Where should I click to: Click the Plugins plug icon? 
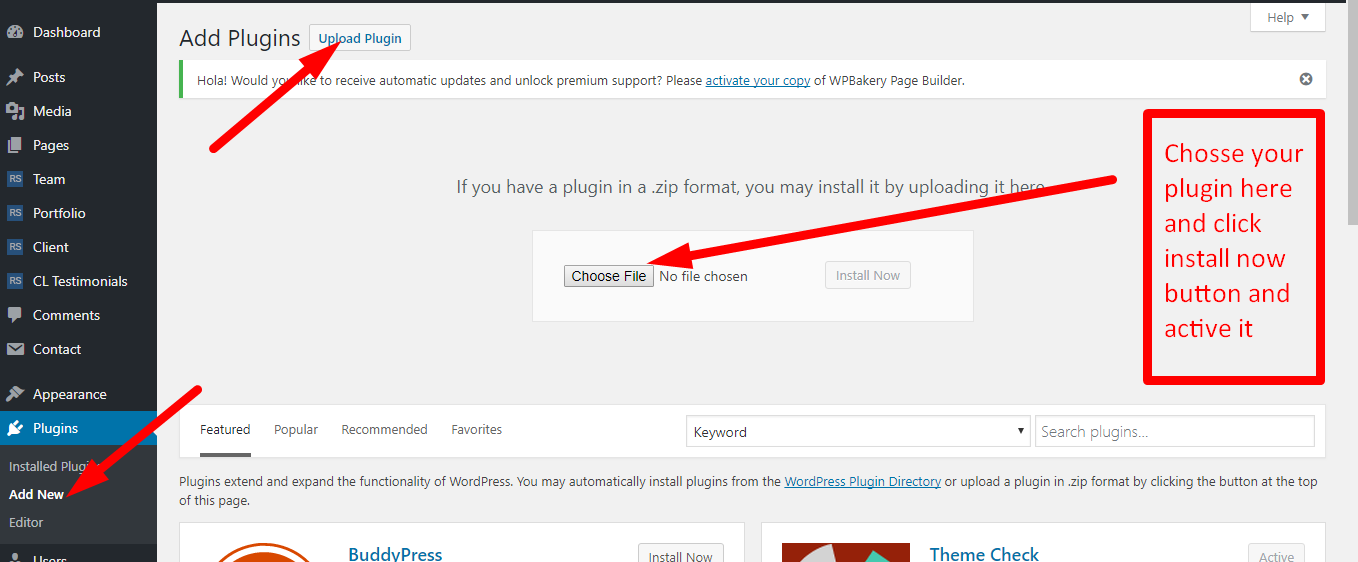tap(15, 428)
